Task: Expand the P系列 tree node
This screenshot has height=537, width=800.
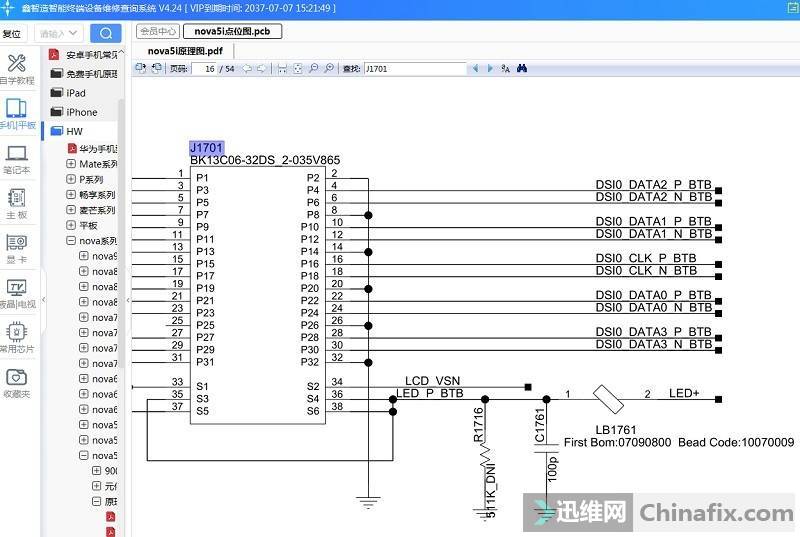Action: (x=71, y=179)
